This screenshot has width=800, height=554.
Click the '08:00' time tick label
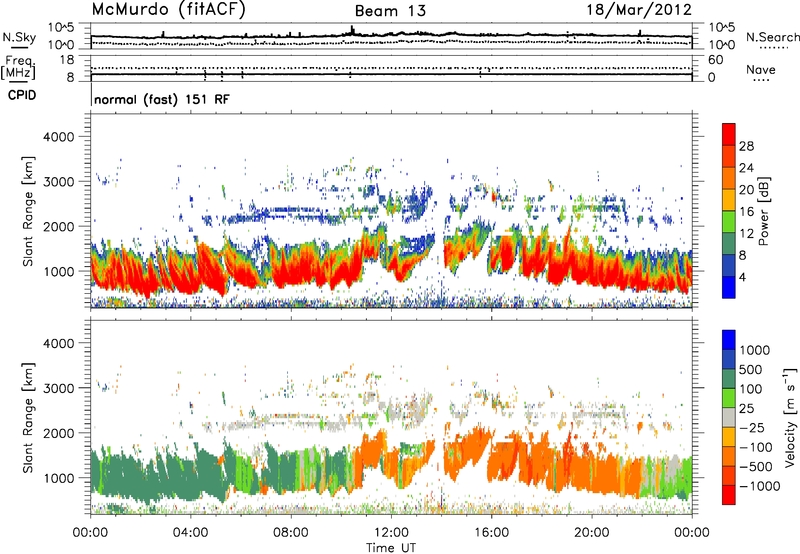291,533
